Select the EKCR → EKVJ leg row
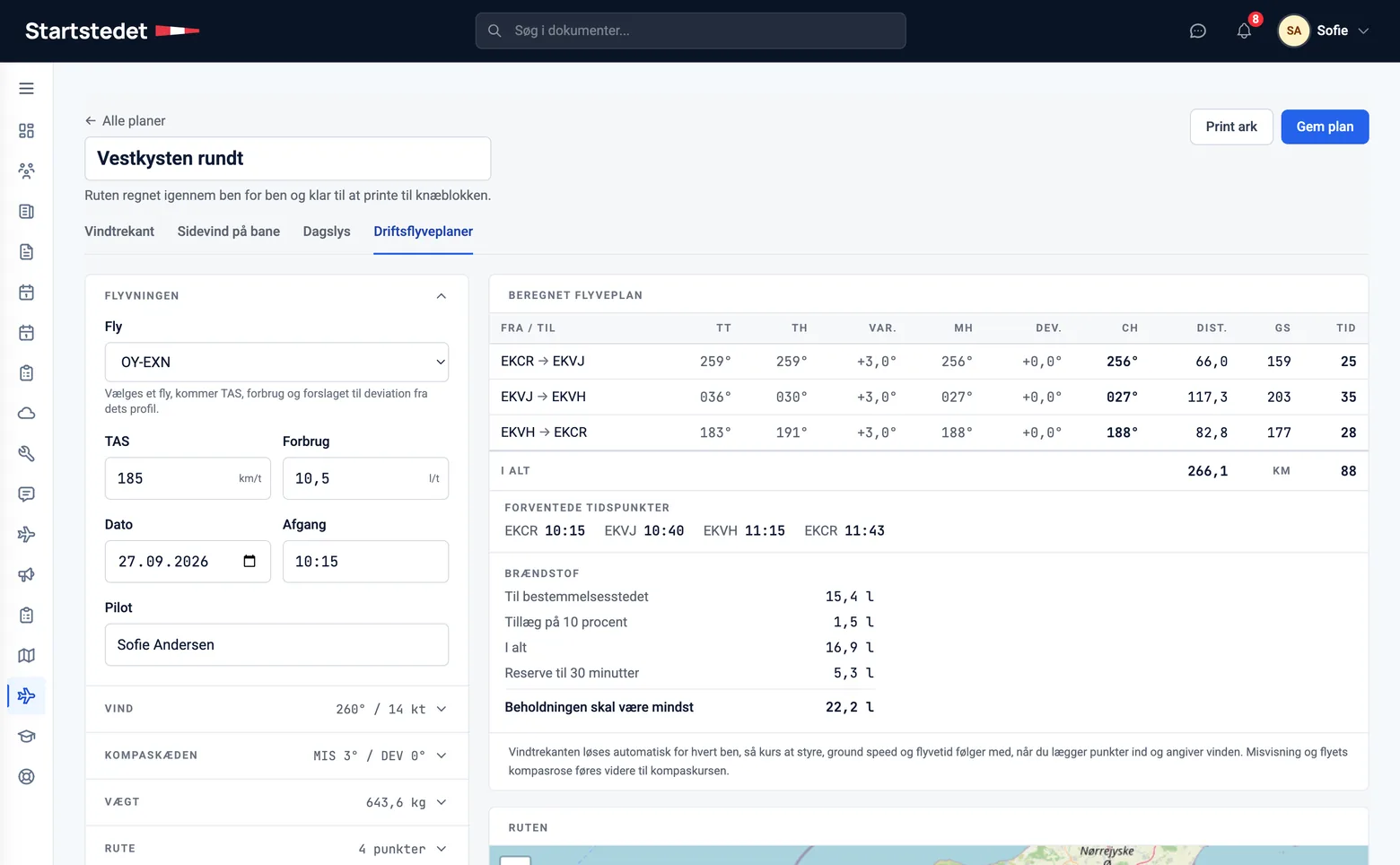 [929, 362]
